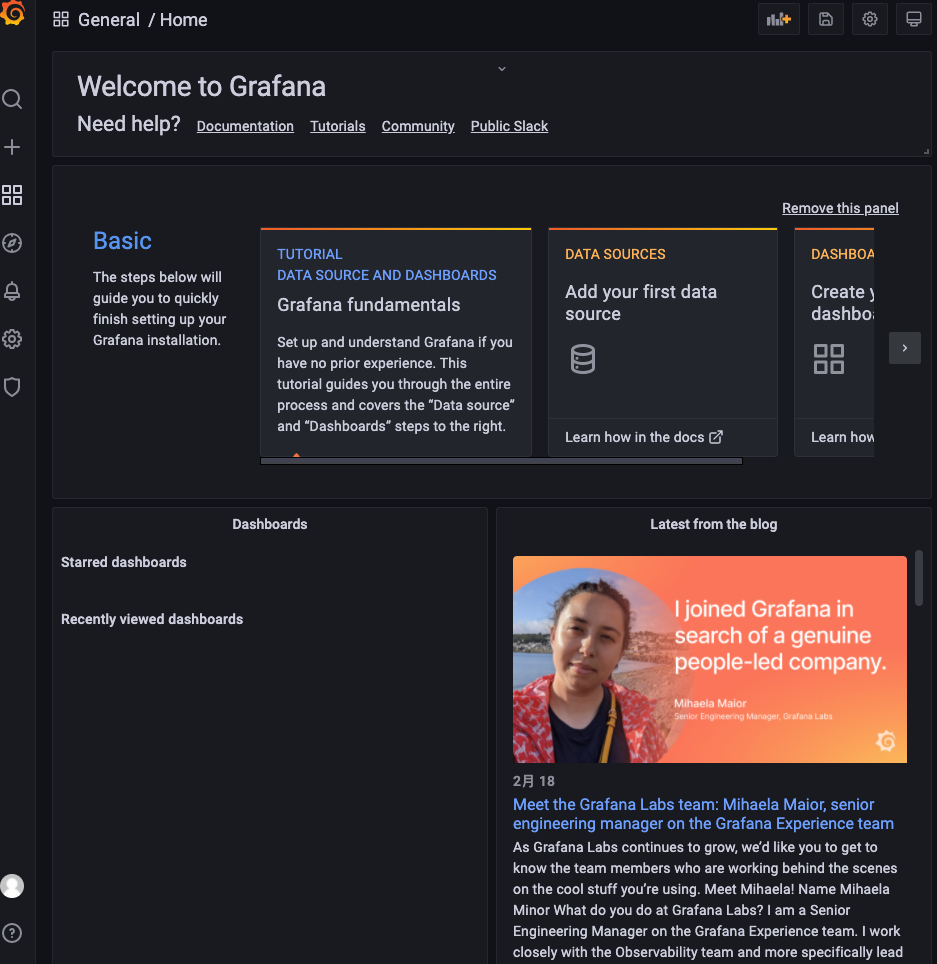Viewport: 937px width, 964px height.
Task: Click the Dashboards panel title
Action: click(x=269, y=524)
